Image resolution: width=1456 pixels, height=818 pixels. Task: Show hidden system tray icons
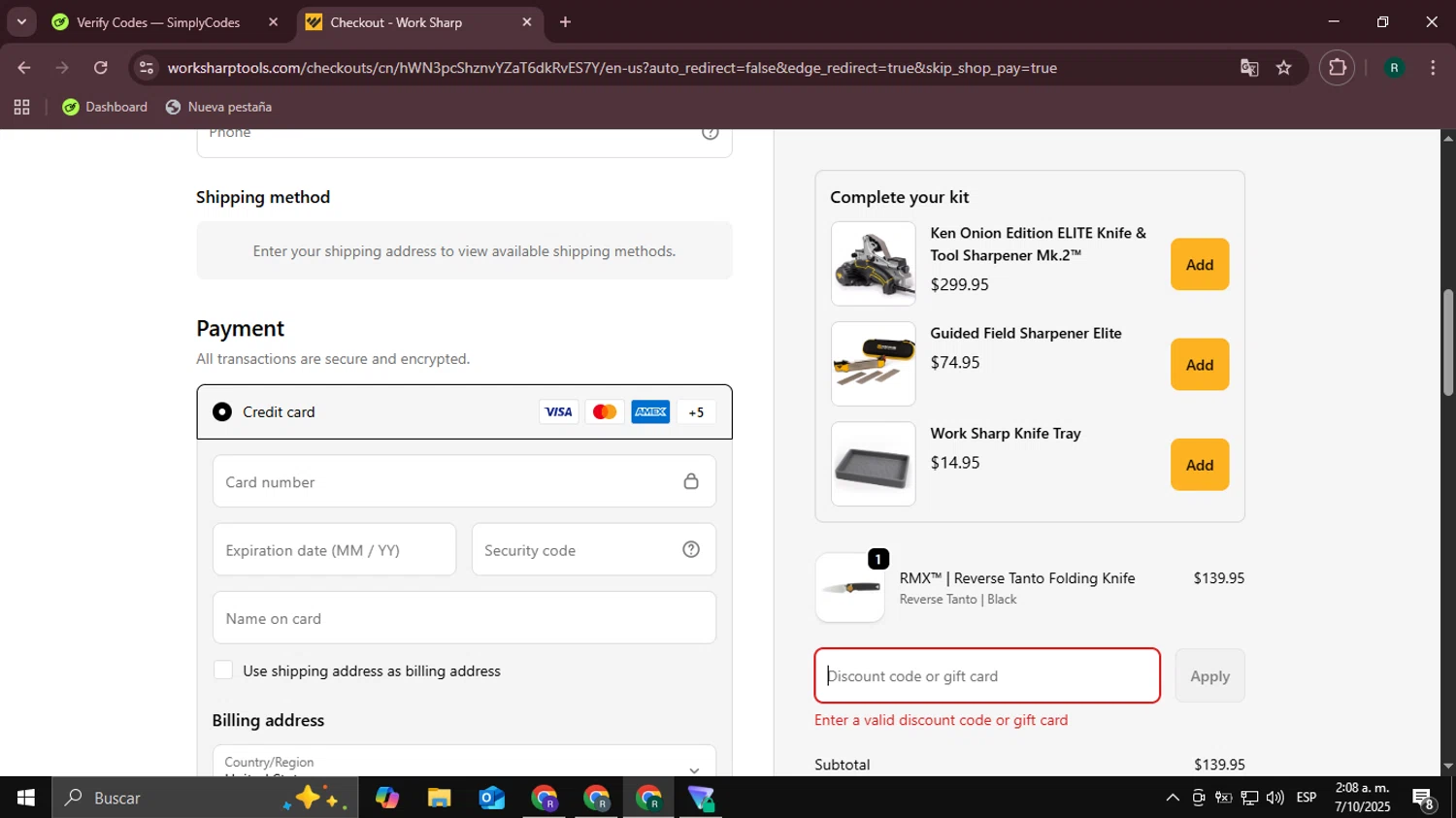pos(1173,798)
